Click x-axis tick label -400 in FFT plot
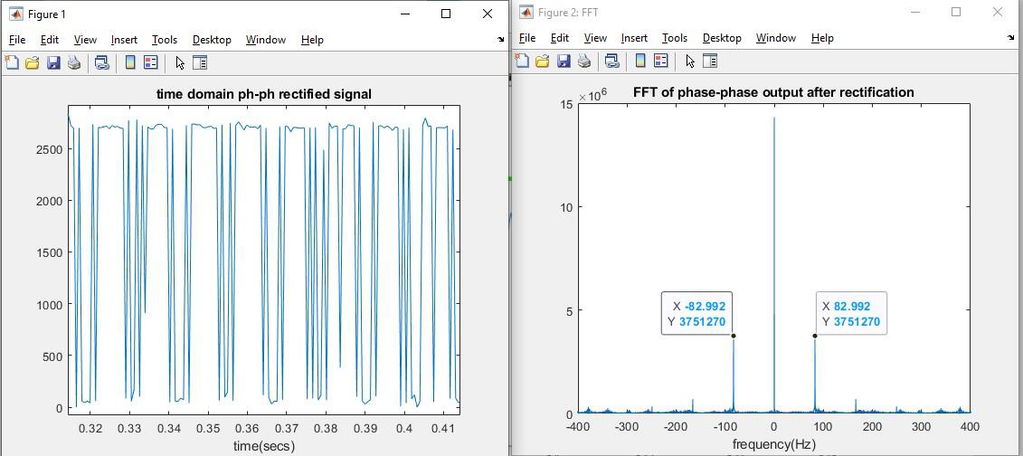1023x456 pixels. [x=578, y=427]
